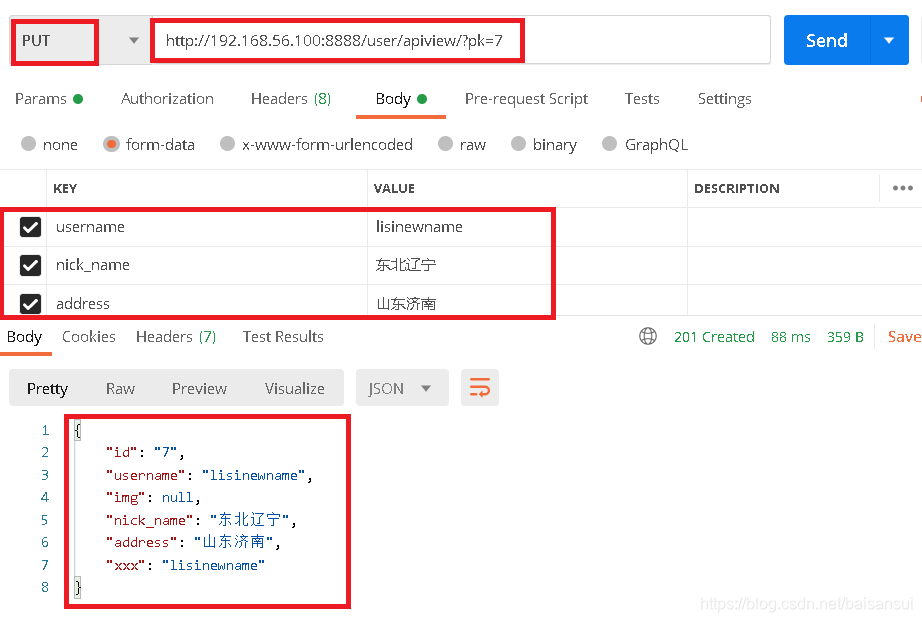
Task: Click the KEY column header
Action: coord(65,188)
